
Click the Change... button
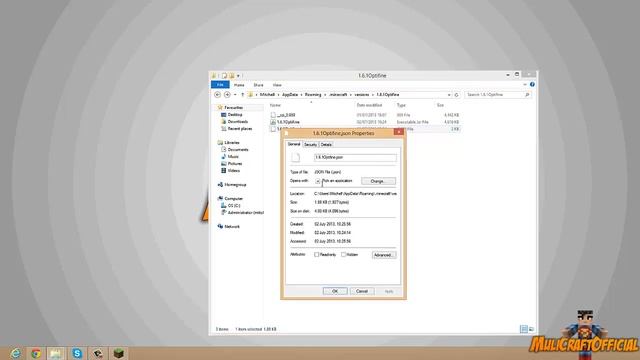coord(378,181)
